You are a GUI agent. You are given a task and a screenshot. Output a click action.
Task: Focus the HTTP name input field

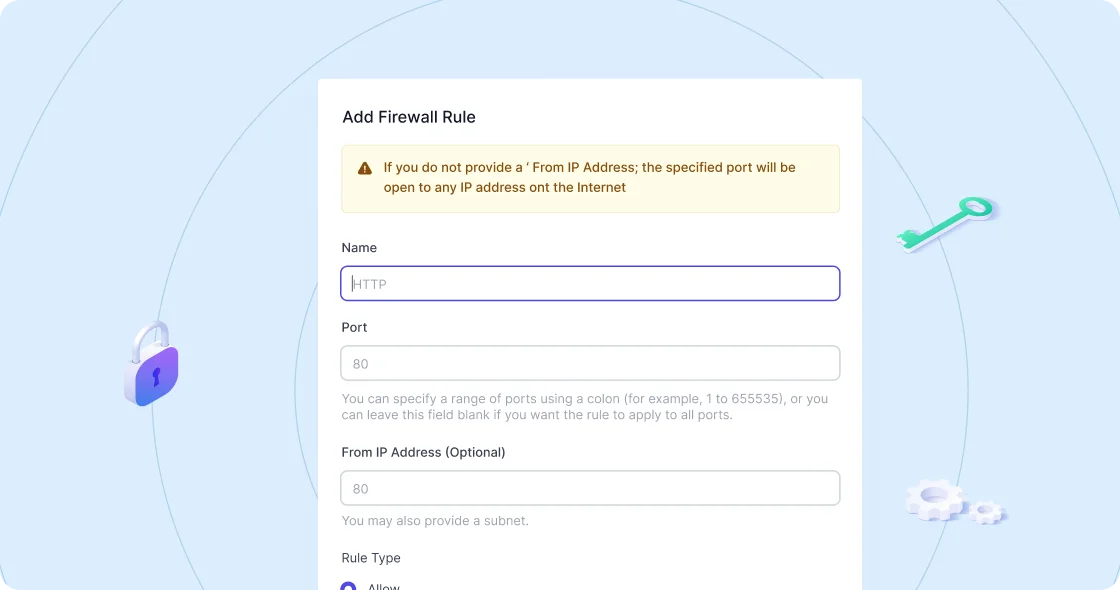[x=590, y=283]
